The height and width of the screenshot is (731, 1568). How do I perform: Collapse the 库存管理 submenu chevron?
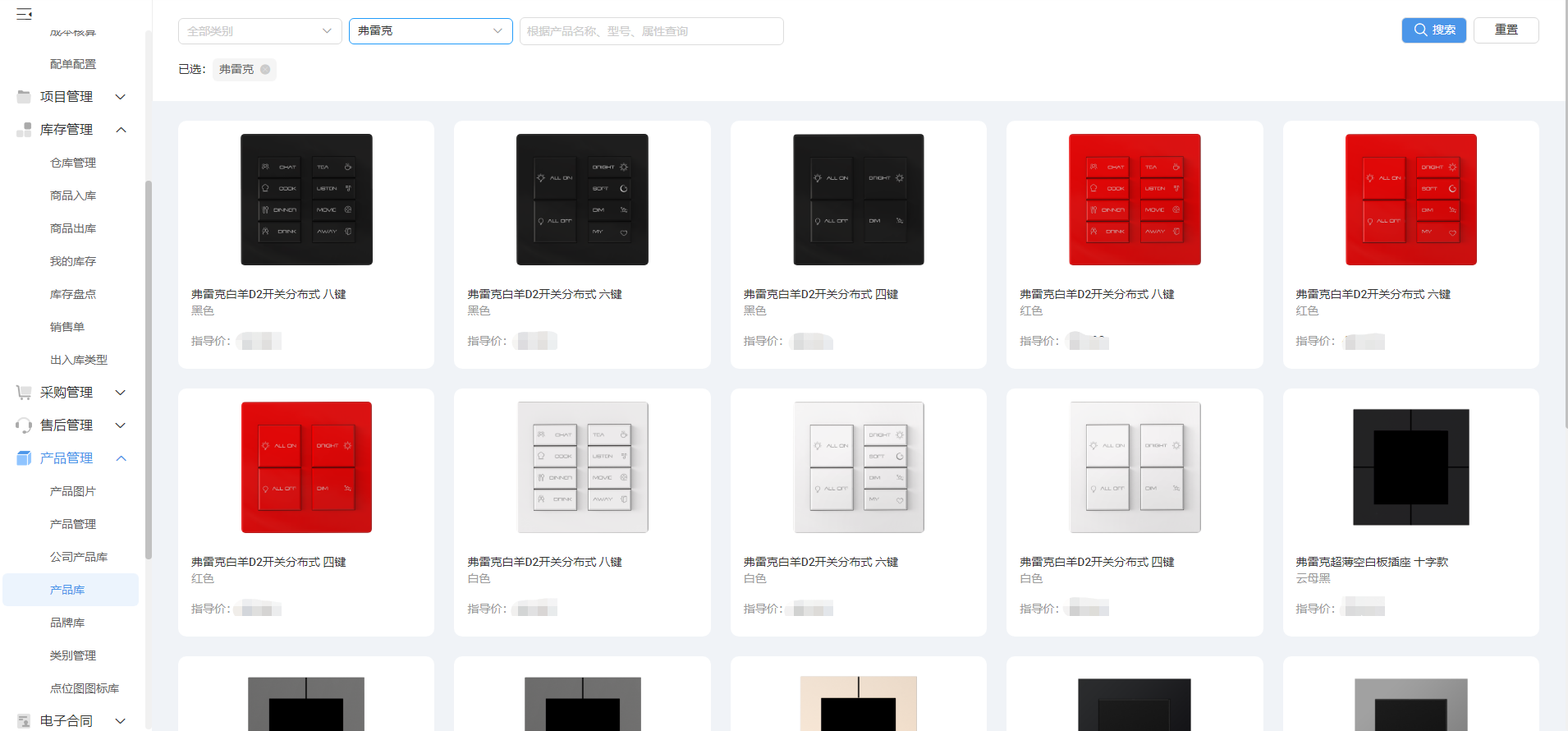[121, 130]
